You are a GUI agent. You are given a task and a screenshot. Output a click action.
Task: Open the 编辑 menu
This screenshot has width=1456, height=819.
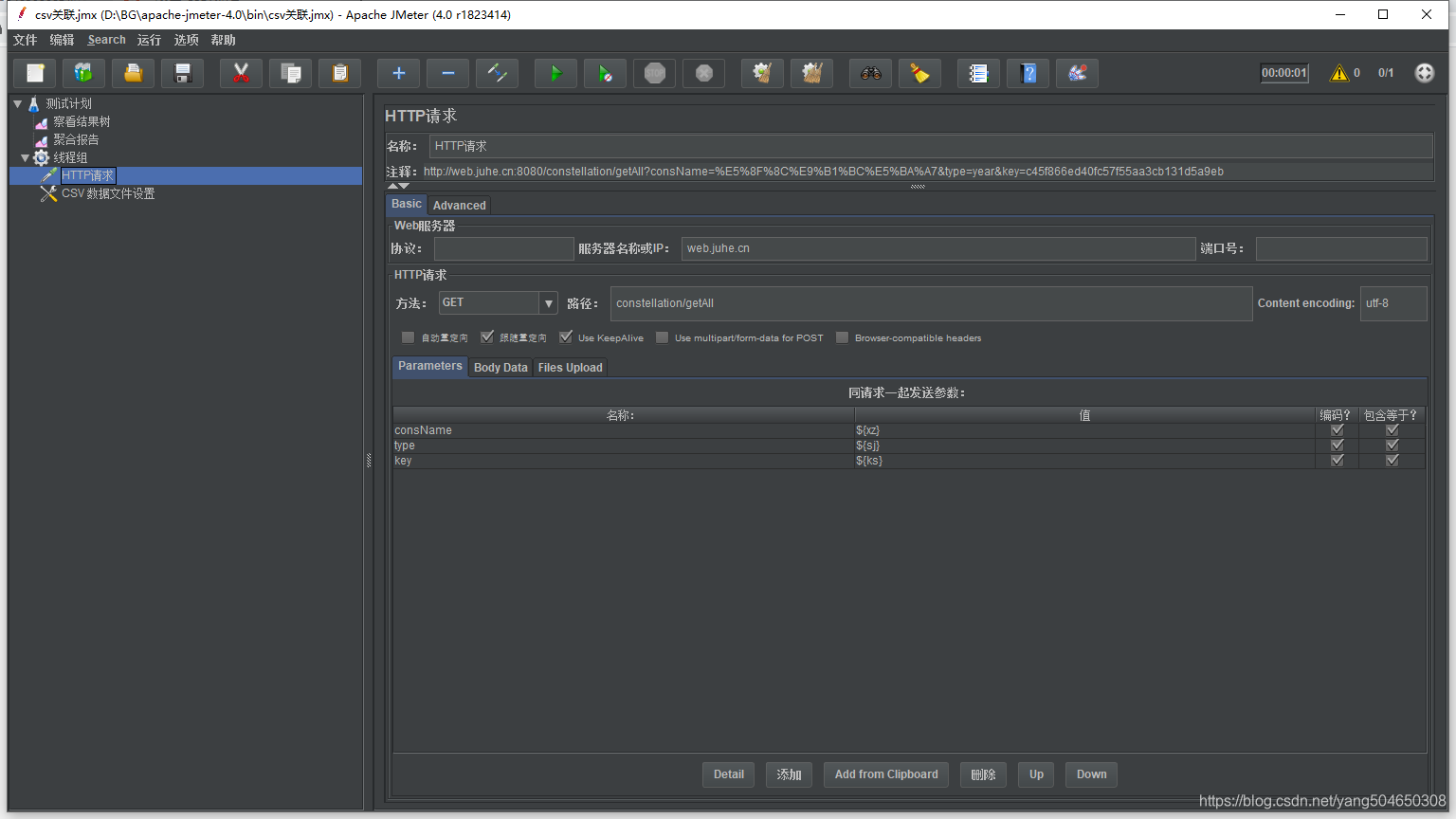click(x=62, y=40)
